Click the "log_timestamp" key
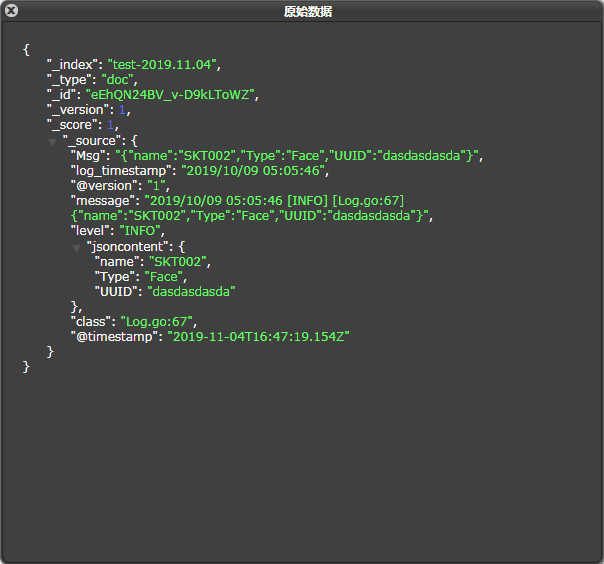 click(x=121, y=171)
